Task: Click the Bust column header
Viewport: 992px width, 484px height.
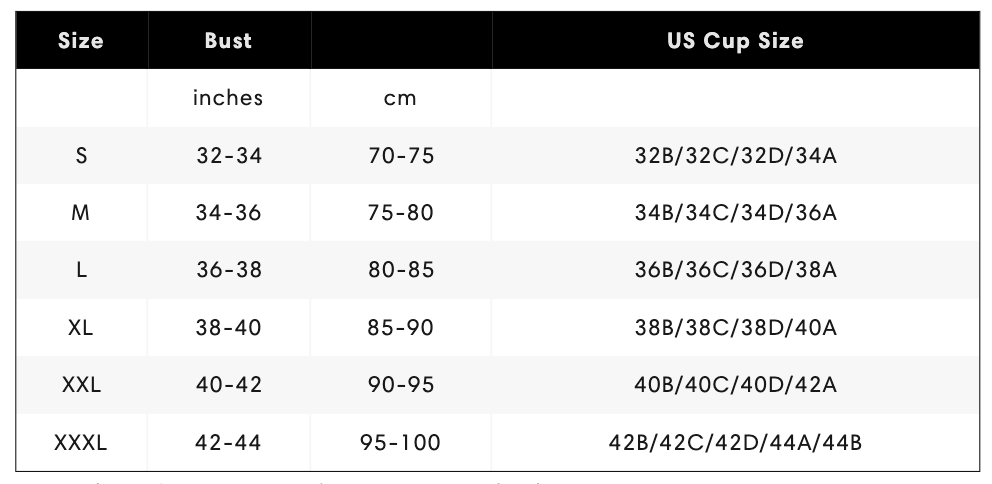Action: click(228, 40)
